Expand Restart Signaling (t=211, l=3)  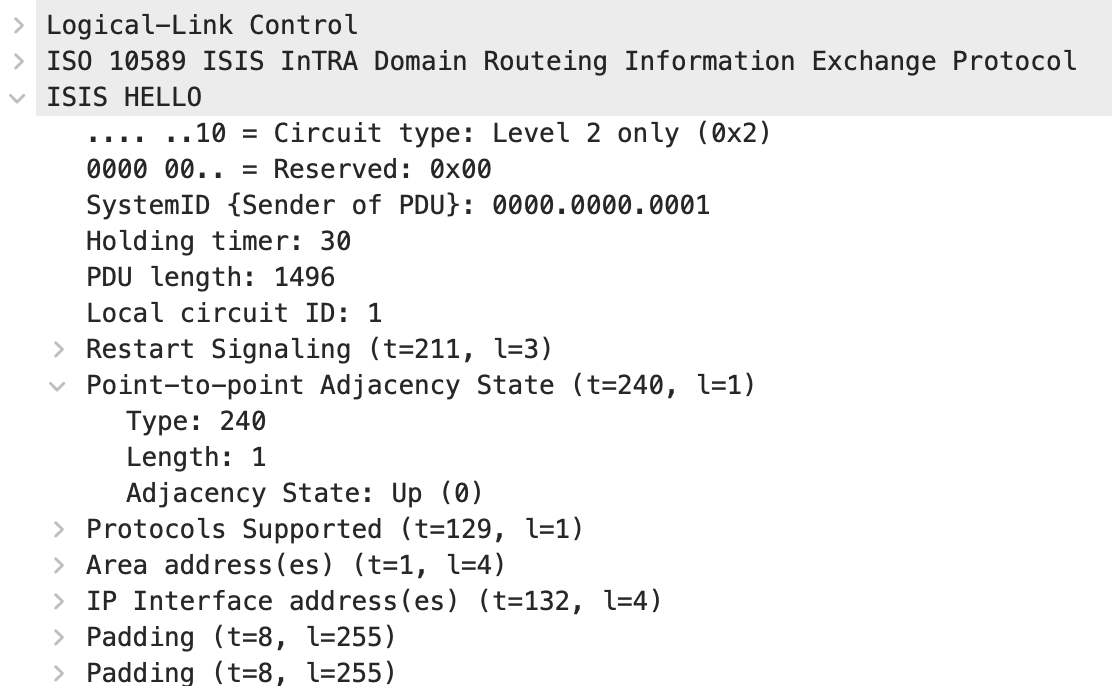[x=60, y=349]
